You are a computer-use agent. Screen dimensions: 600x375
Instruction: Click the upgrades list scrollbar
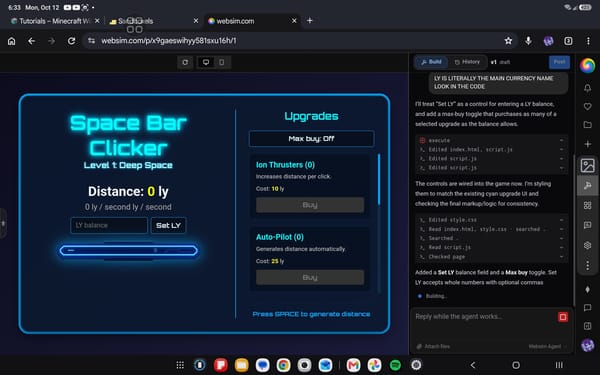click(379, 179)
